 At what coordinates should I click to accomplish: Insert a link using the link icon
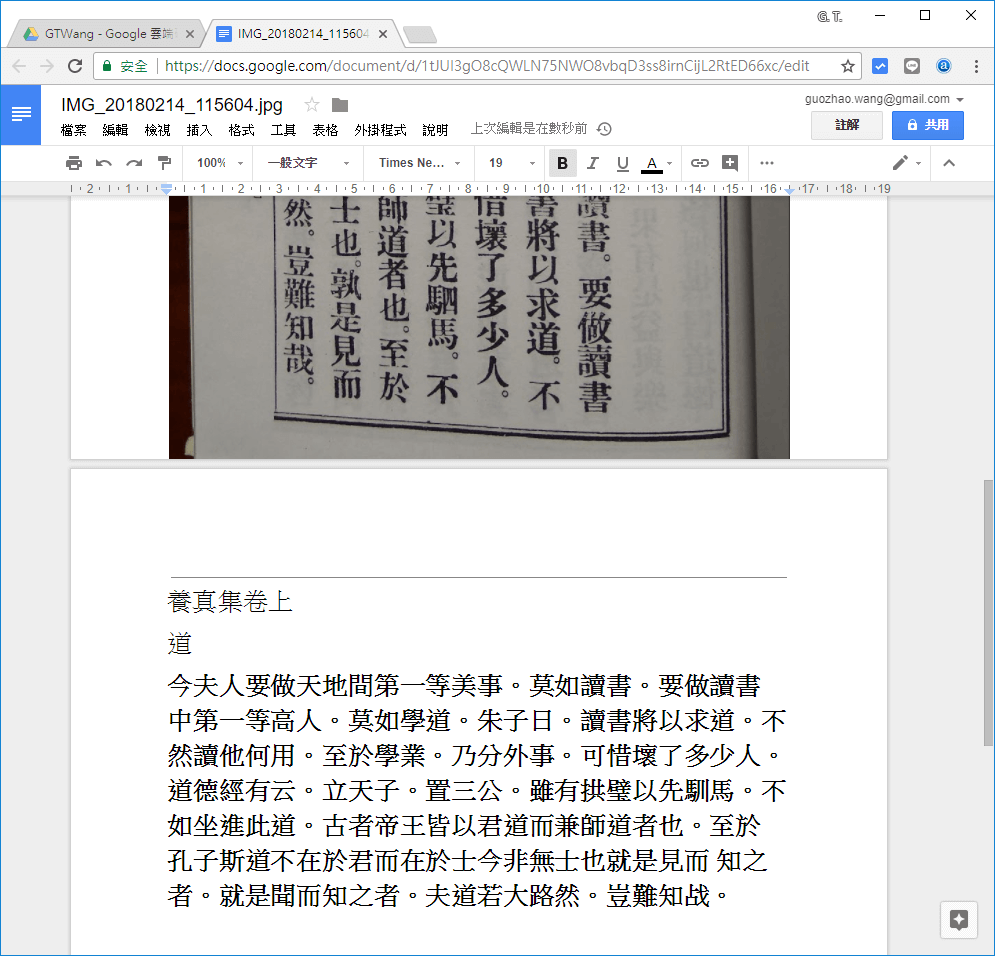click(x=699, y=163)
